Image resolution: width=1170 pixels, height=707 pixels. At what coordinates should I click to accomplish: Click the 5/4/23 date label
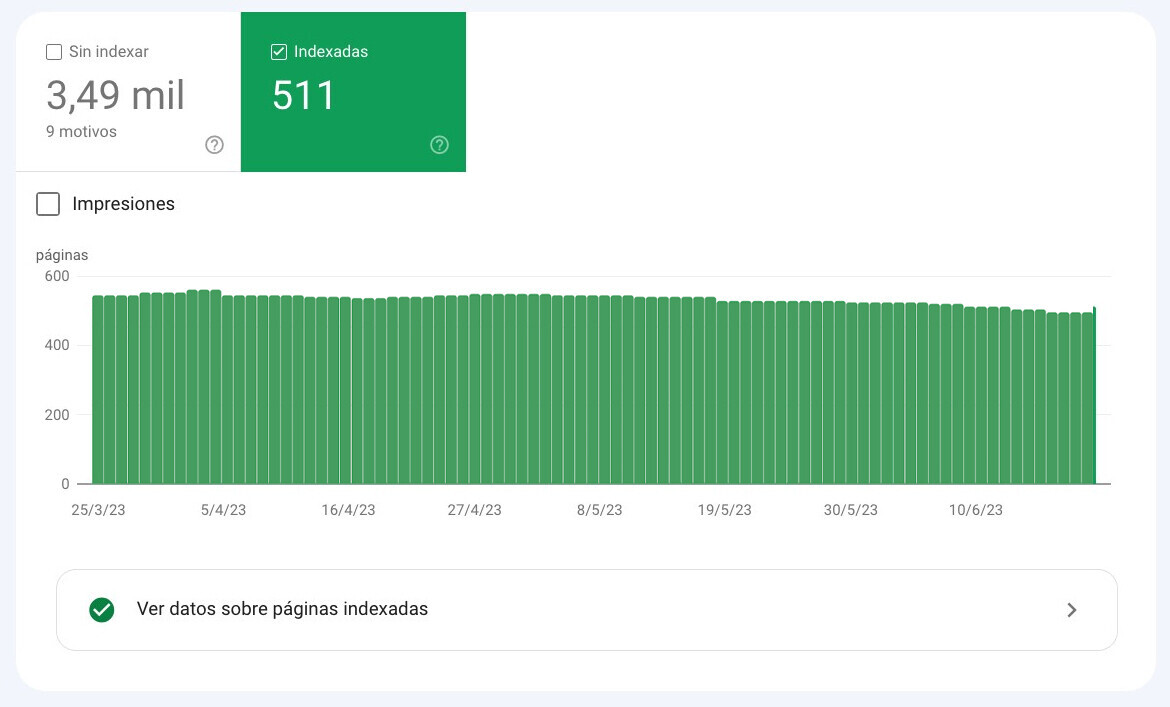coord(223,510)
